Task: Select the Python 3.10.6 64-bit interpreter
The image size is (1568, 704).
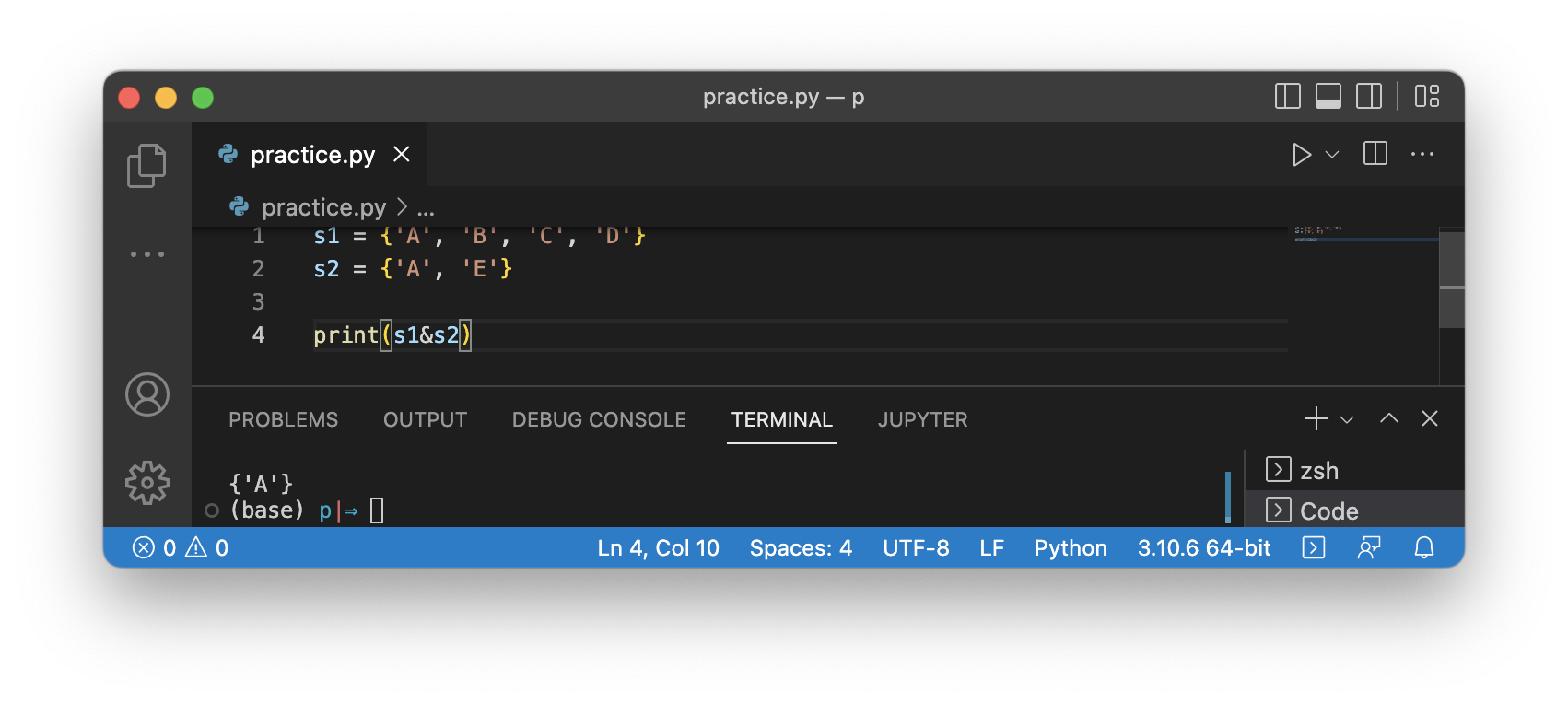Action: (1203, 548)
